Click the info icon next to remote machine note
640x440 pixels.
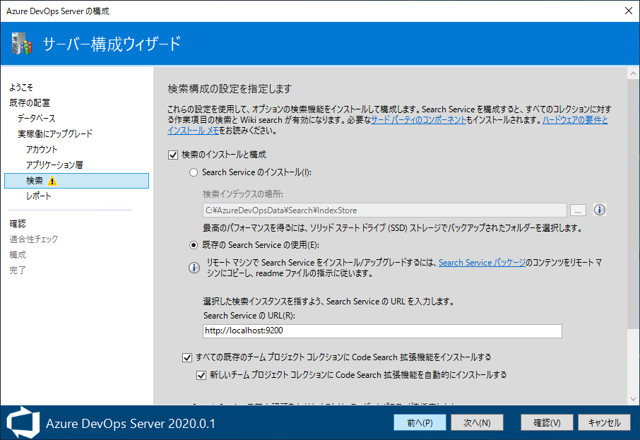click(194, 268)
